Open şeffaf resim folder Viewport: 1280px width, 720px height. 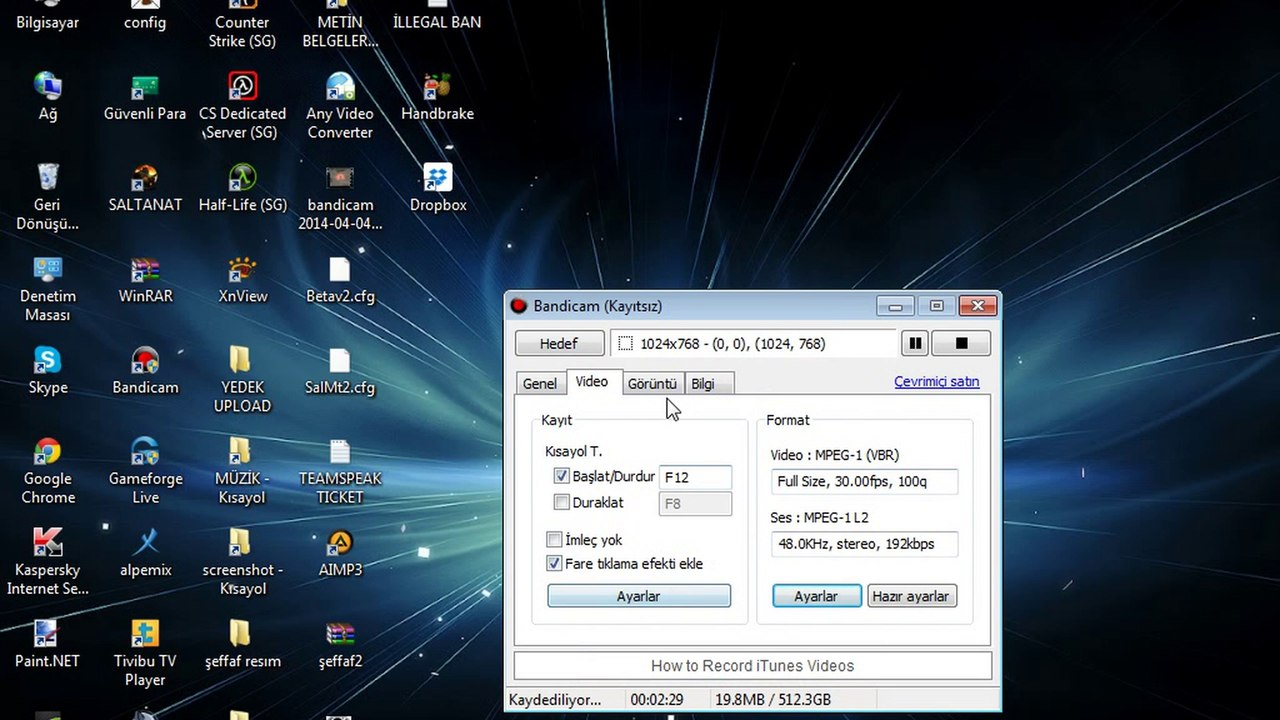point(242,645)
